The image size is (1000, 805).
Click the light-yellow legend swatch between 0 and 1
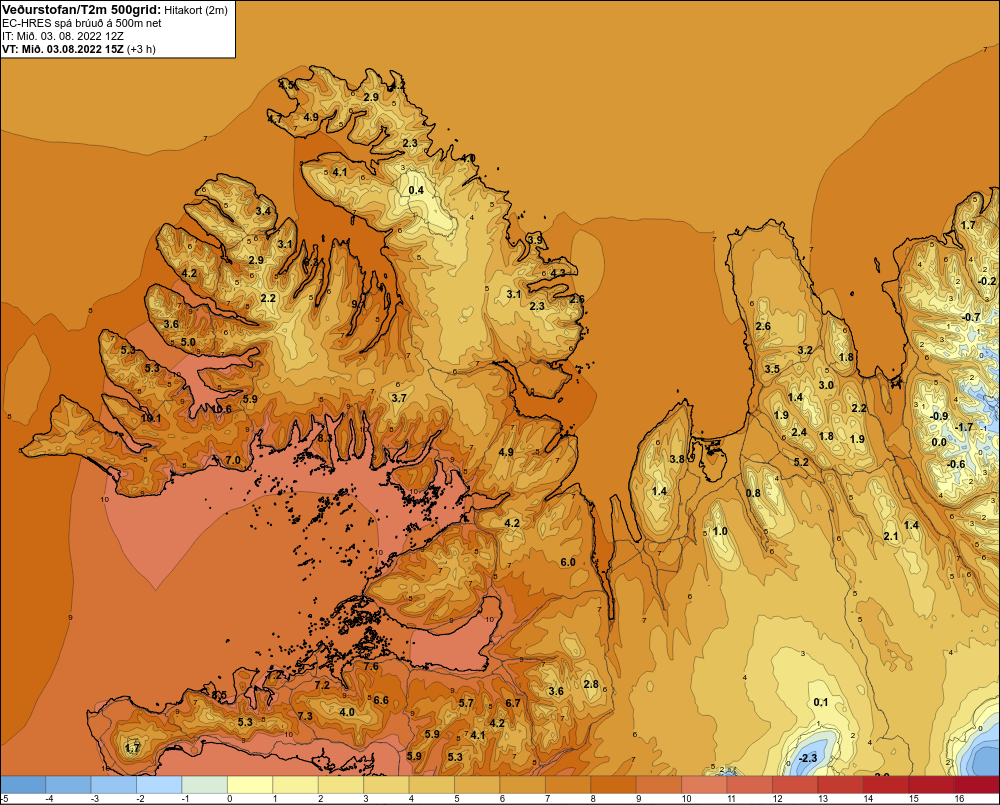250,784
